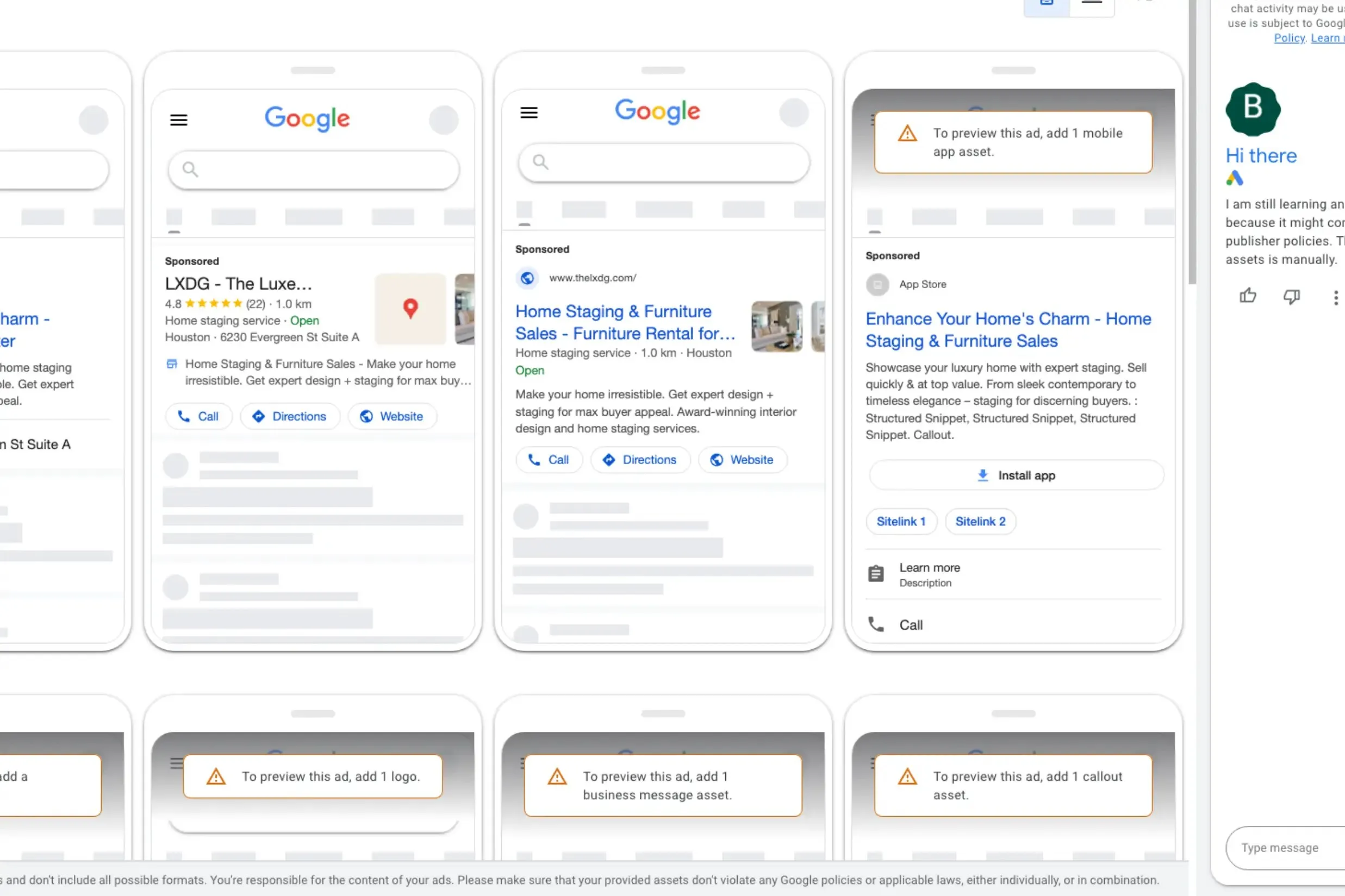Click App Store icon in sponsored ad
This screenshot has width=1345, height=896.
click(877, 285)
